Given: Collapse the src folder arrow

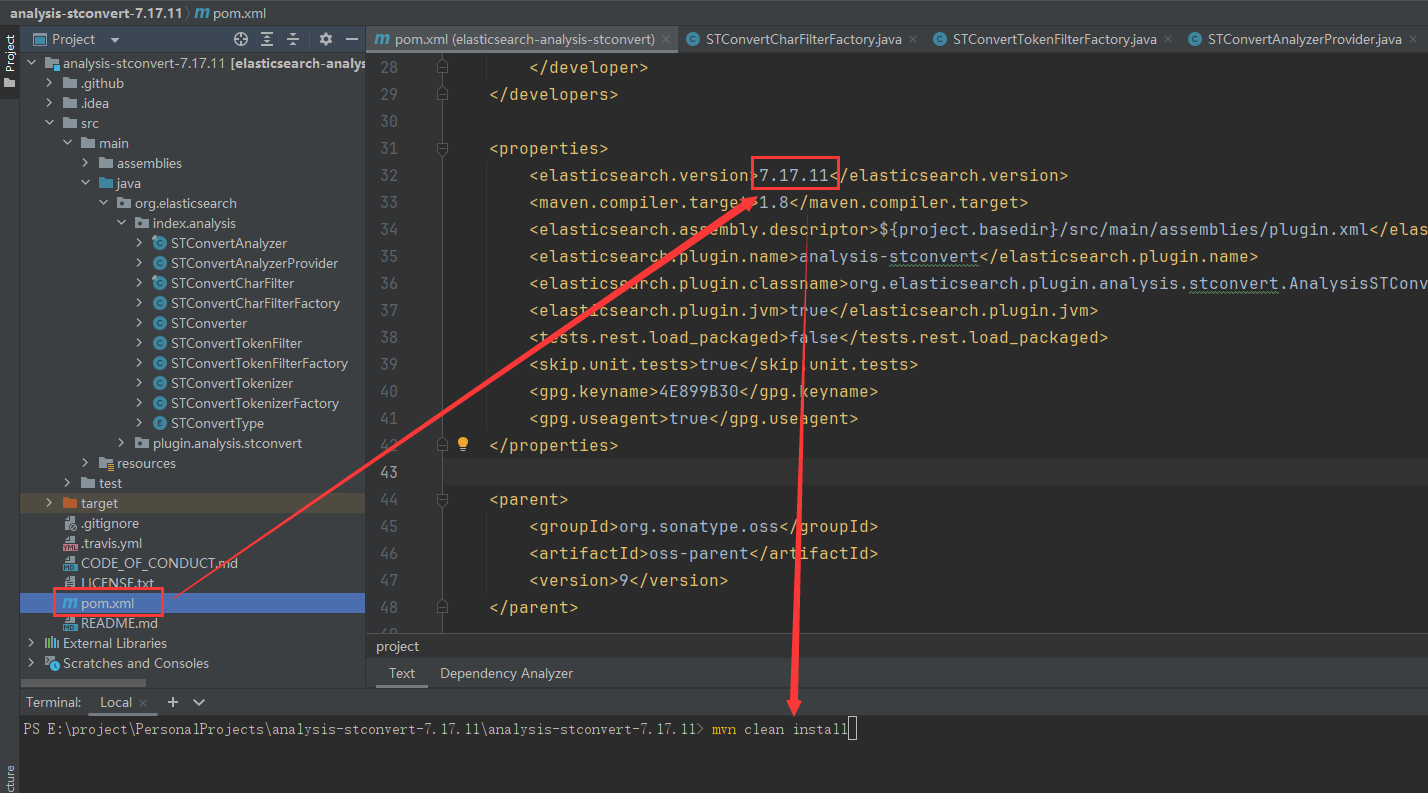Looking at the screenshot, I should tap(49, 123).
